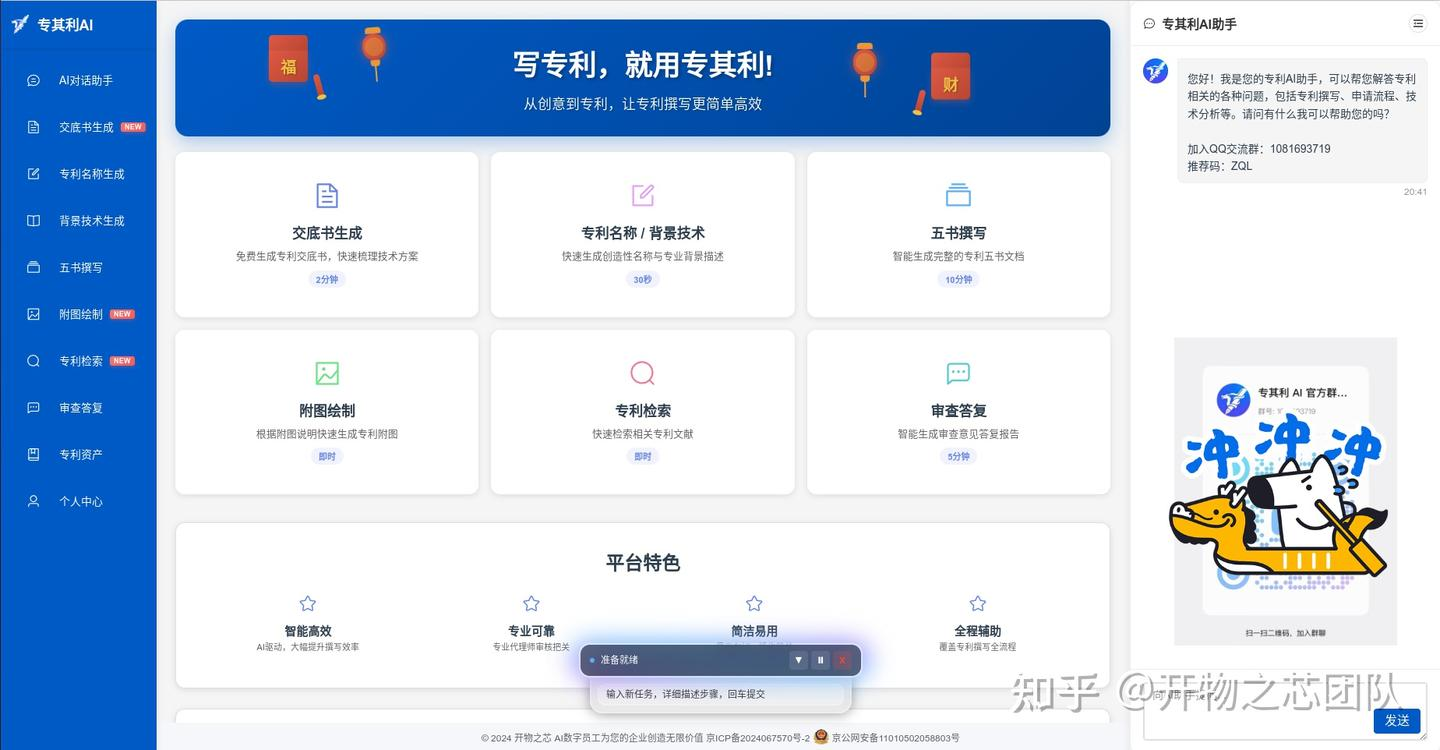This screenshot has width=1440, height=750.
Task: Click the police badge icon in footer
Action: 821,737
